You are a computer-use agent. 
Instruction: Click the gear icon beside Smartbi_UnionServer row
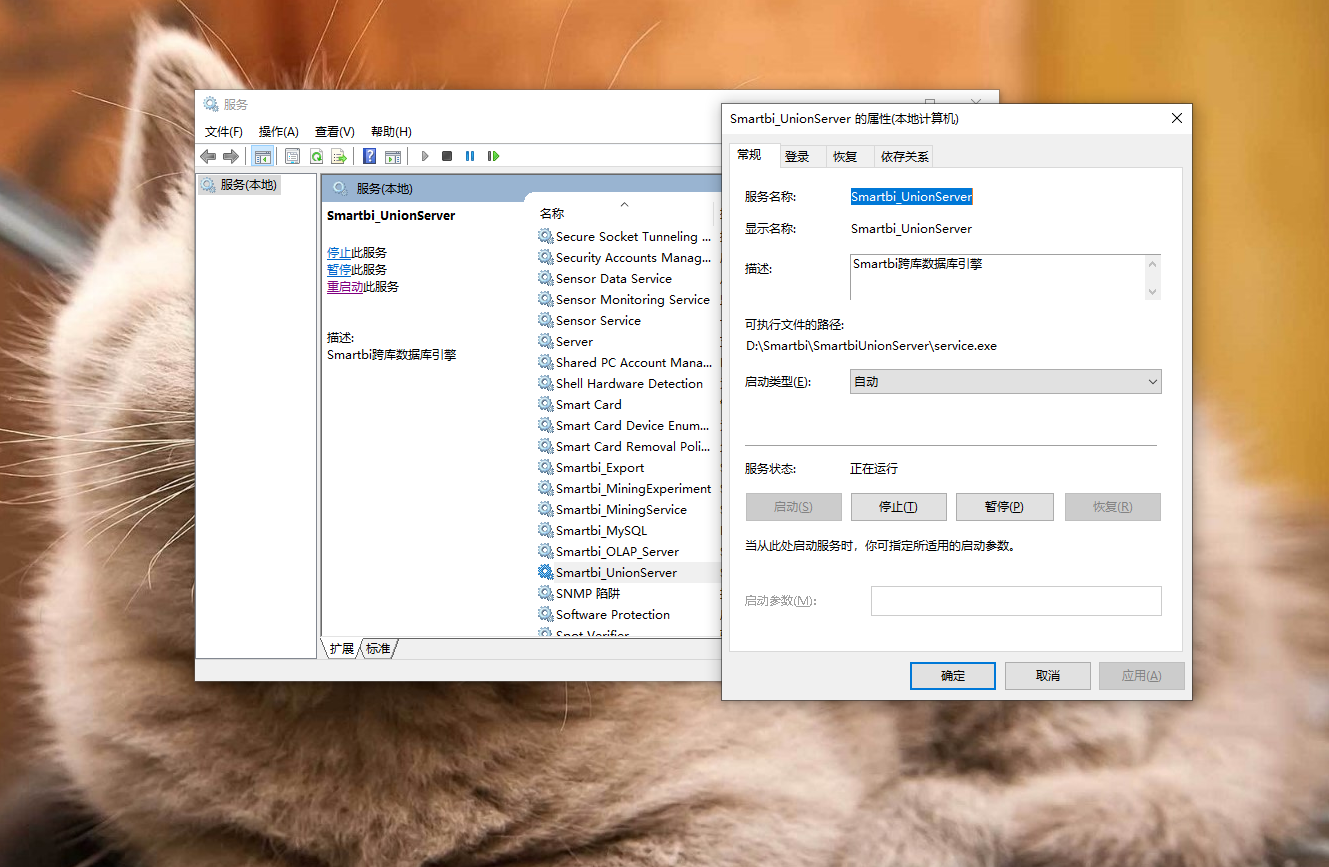tap(545, 572)
